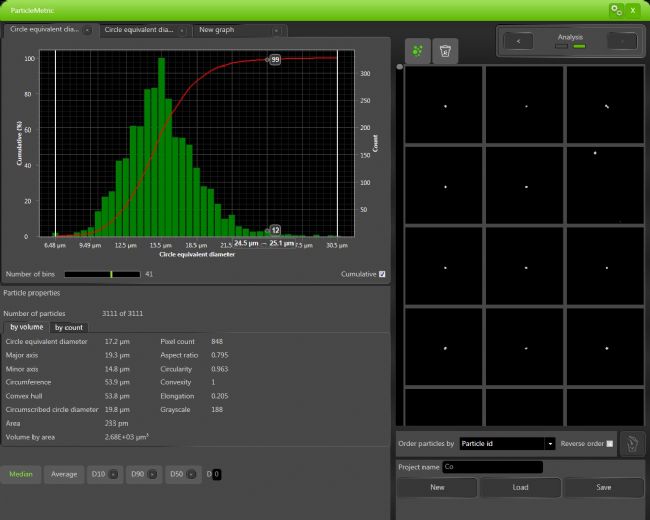Screen dimensions: 650x520
Task: Enable the Reverse order checkbox
Action: 610,443
